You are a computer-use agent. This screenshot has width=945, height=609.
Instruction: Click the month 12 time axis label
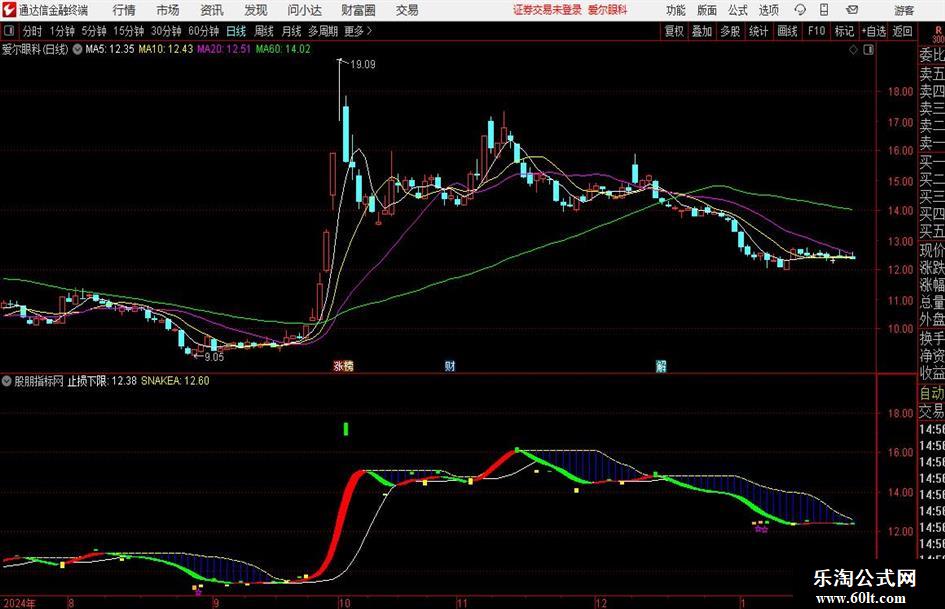click(601, 603)
